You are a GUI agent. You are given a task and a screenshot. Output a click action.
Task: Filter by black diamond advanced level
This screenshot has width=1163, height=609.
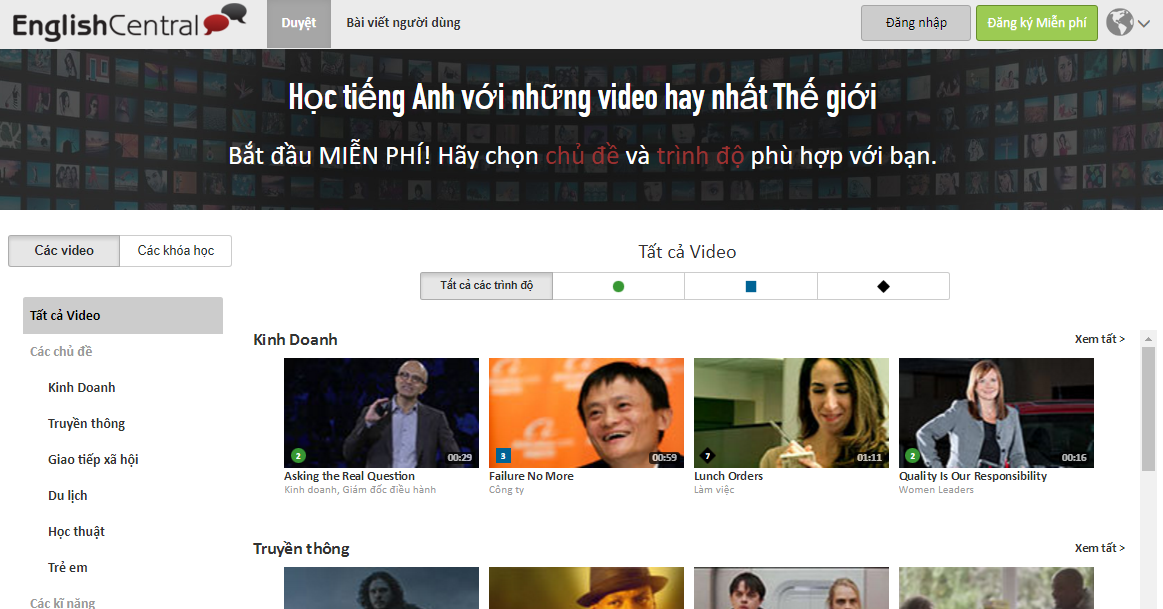[x=883, y=286]
